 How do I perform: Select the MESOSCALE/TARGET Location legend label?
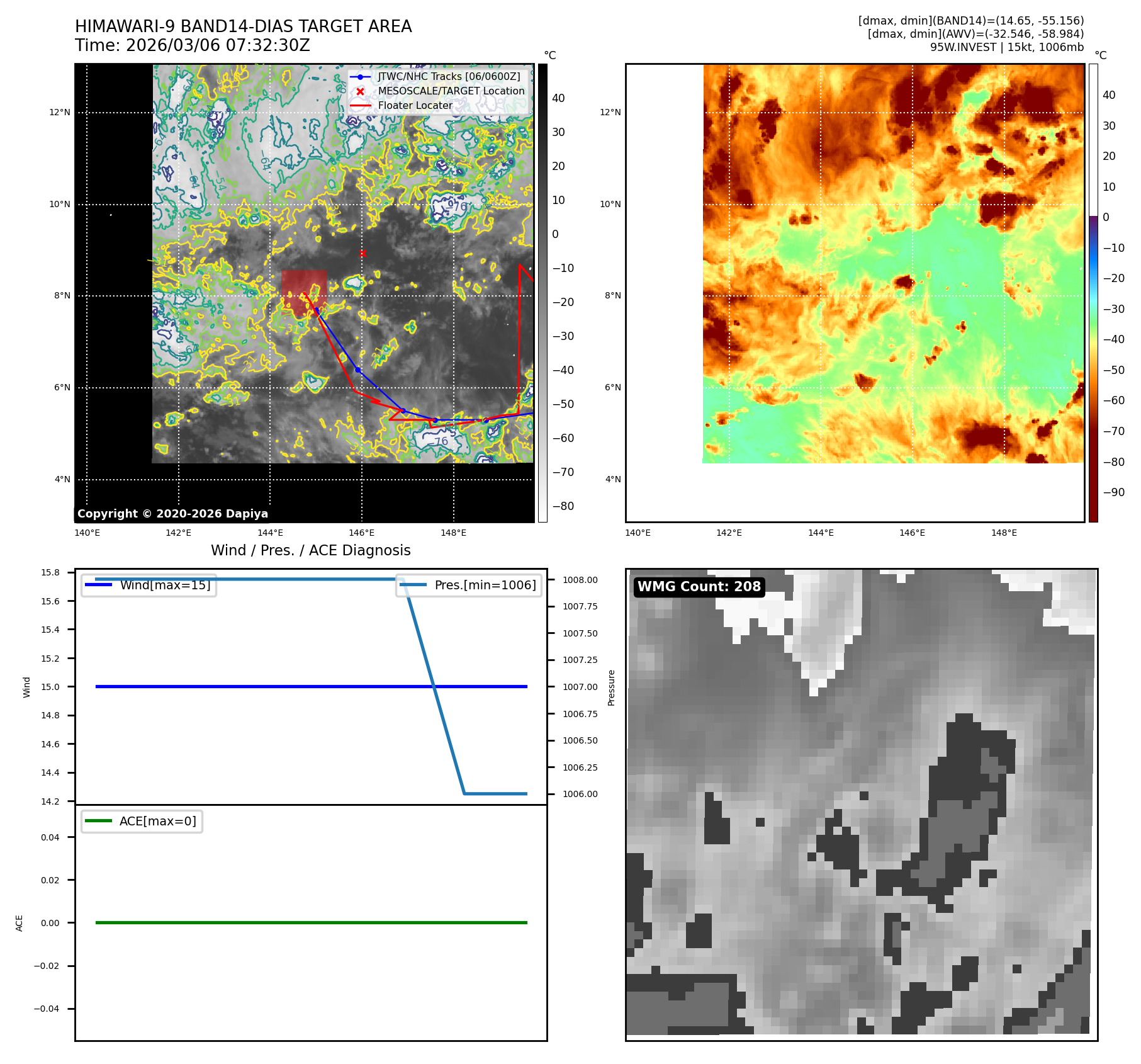click(451, 91)
